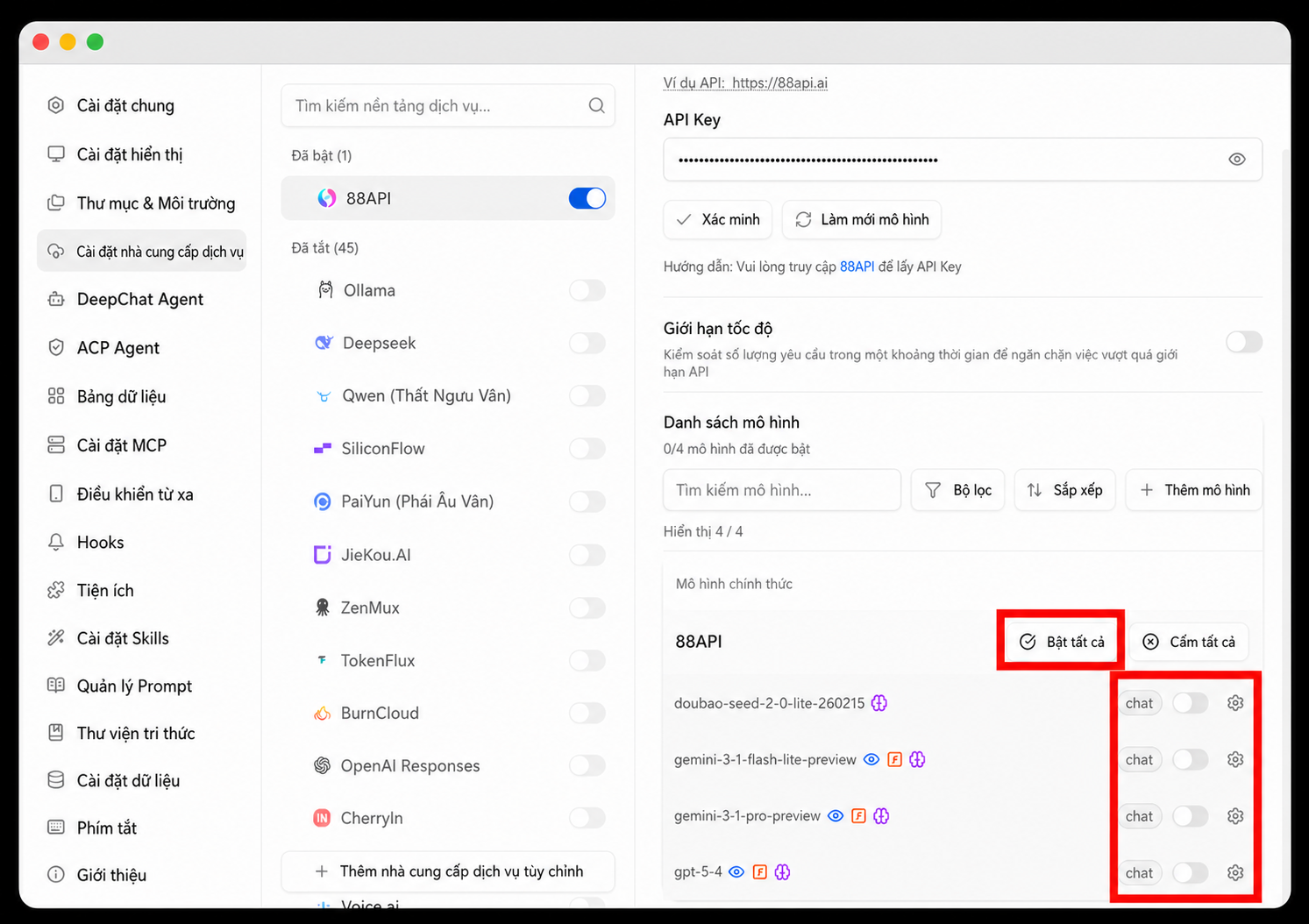Open Cài đặt chung settings section
This screenshot has width=1309, height=924.
coord(141,106)
